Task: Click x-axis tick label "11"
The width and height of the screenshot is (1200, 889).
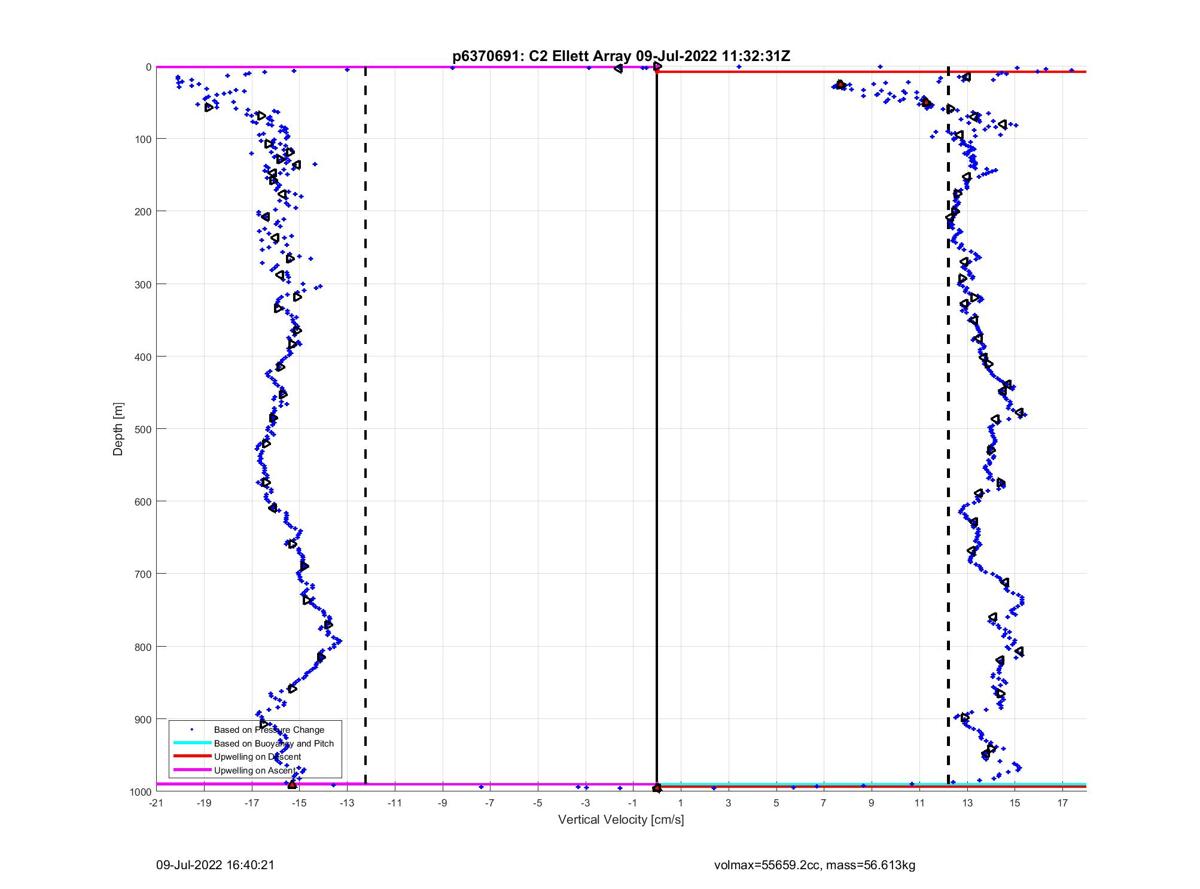Action: [919, 802]
